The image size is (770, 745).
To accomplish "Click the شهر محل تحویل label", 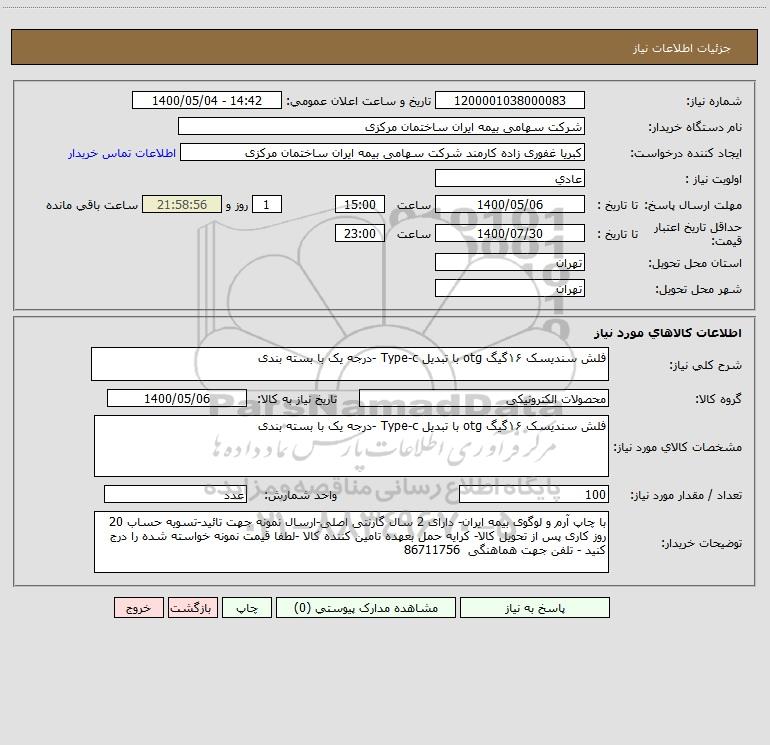I will pyautogui.click(x=698, y=290).
